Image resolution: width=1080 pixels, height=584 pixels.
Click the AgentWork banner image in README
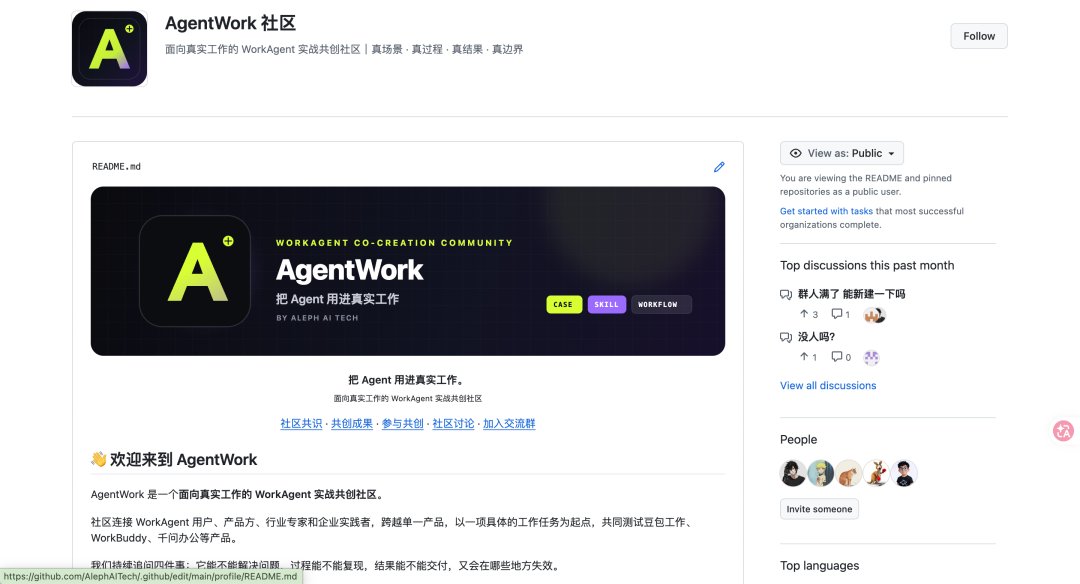[x=408, y=271]
